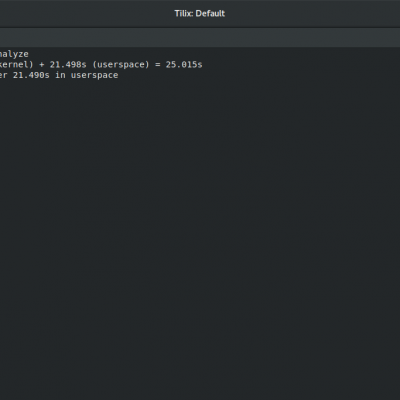Focus the empty terminal area below output
Screen dimensions: 400x400
200,233
